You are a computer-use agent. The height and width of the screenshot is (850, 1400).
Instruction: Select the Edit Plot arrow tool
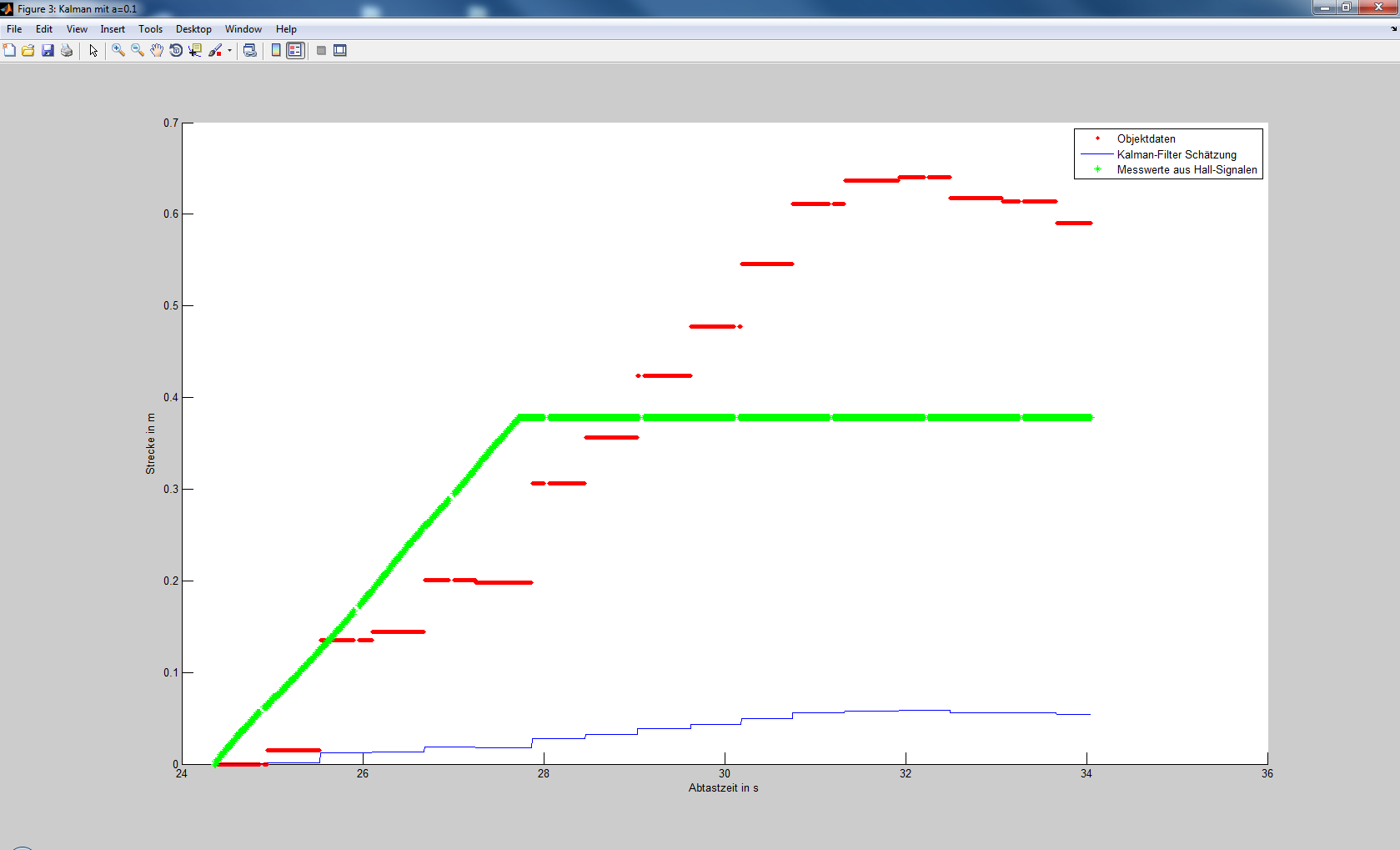tap(93, 51)
